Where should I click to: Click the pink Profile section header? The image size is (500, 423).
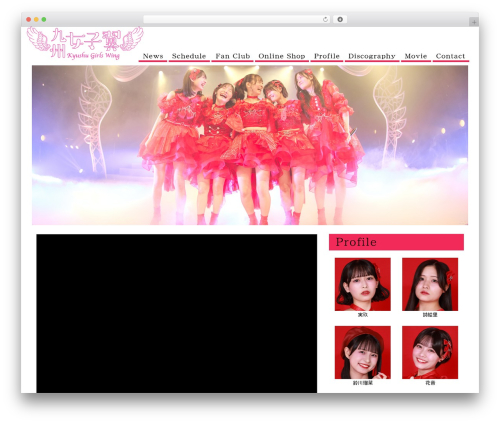click(x=396, y=242)
